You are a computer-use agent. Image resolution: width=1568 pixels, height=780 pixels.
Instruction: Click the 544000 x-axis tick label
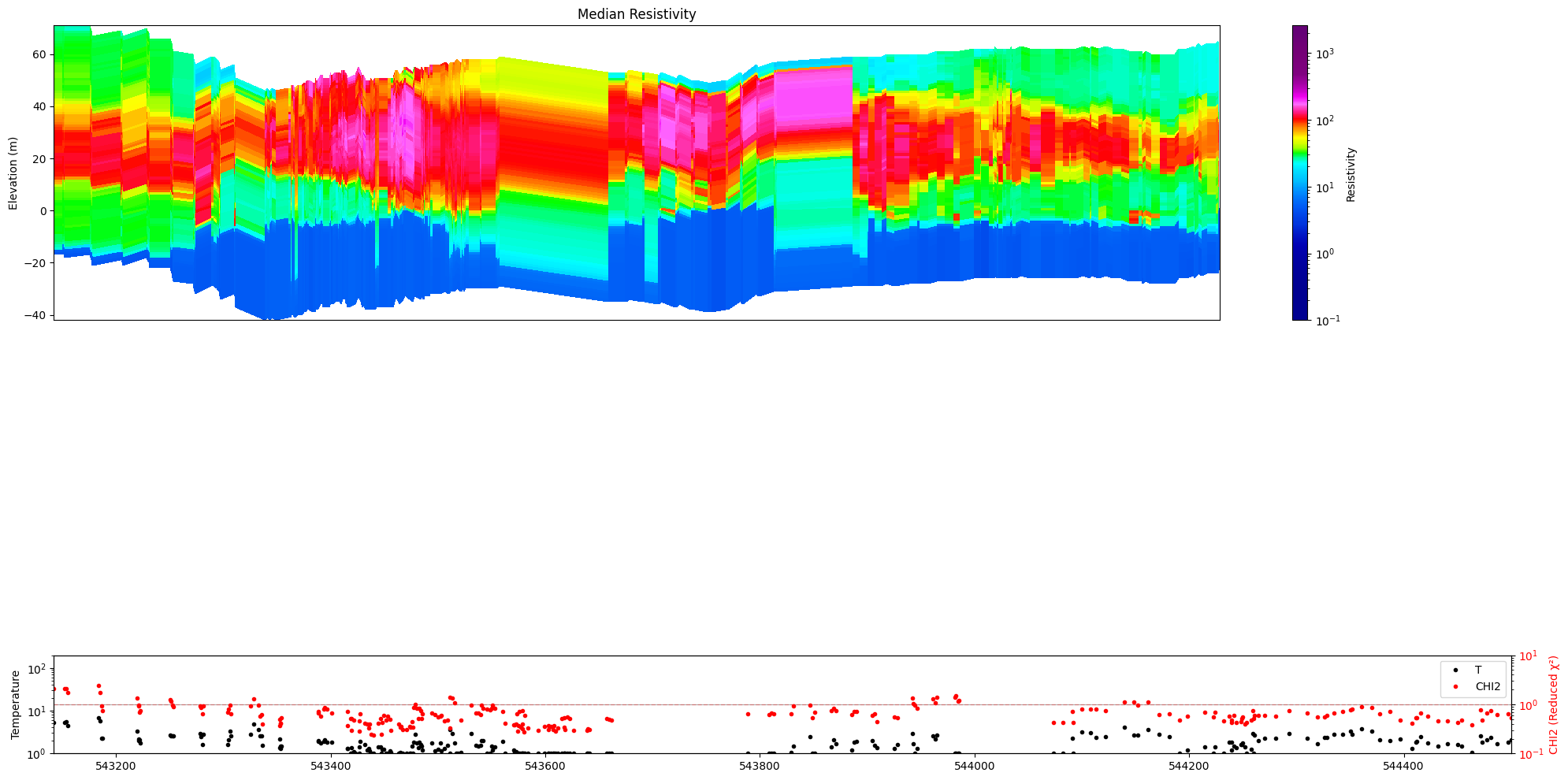click(x=974, y=766)
